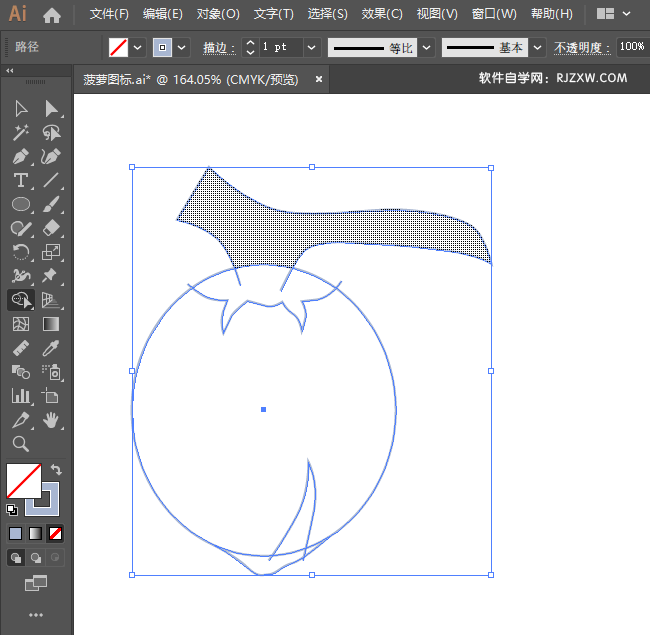Image resolution: width=650 pixels, height=635 pixels.
Task: Pick the Eyedropper tool
Action: coord(51,348)
